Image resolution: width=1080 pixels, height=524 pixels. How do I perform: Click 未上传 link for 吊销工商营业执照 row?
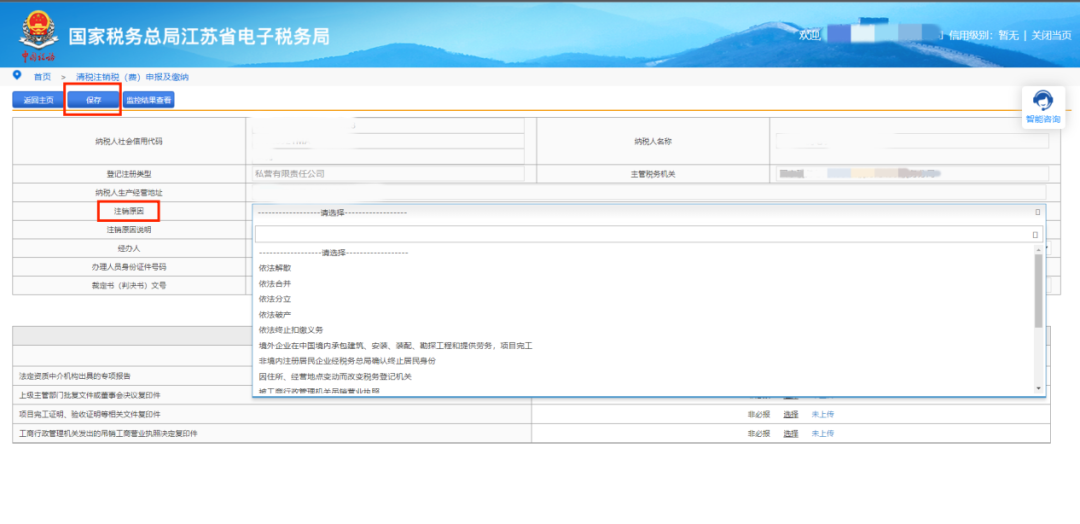(x=822, y=433)
